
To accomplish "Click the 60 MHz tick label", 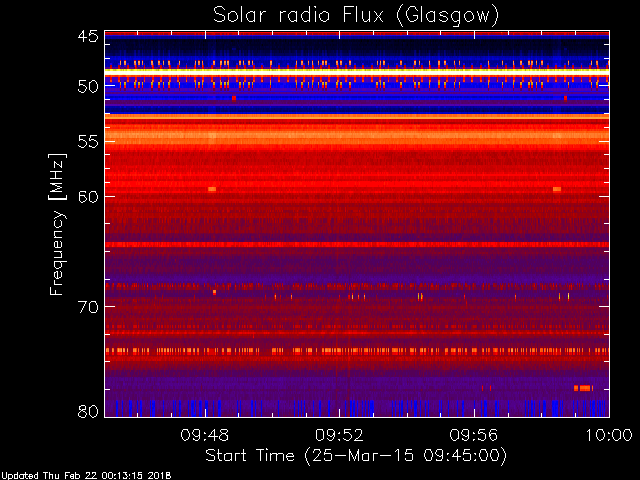I will point(88,196).
